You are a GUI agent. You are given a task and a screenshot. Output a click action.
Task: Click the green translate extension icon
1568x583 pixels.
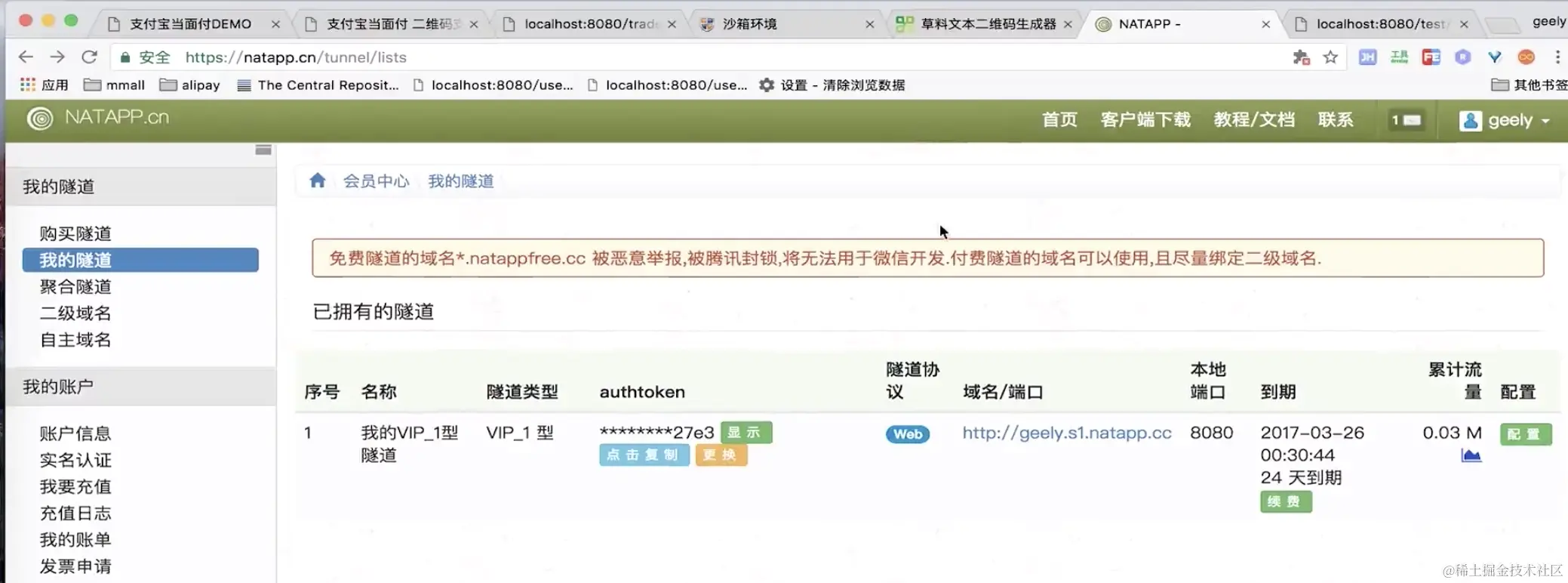(1399, 57)
